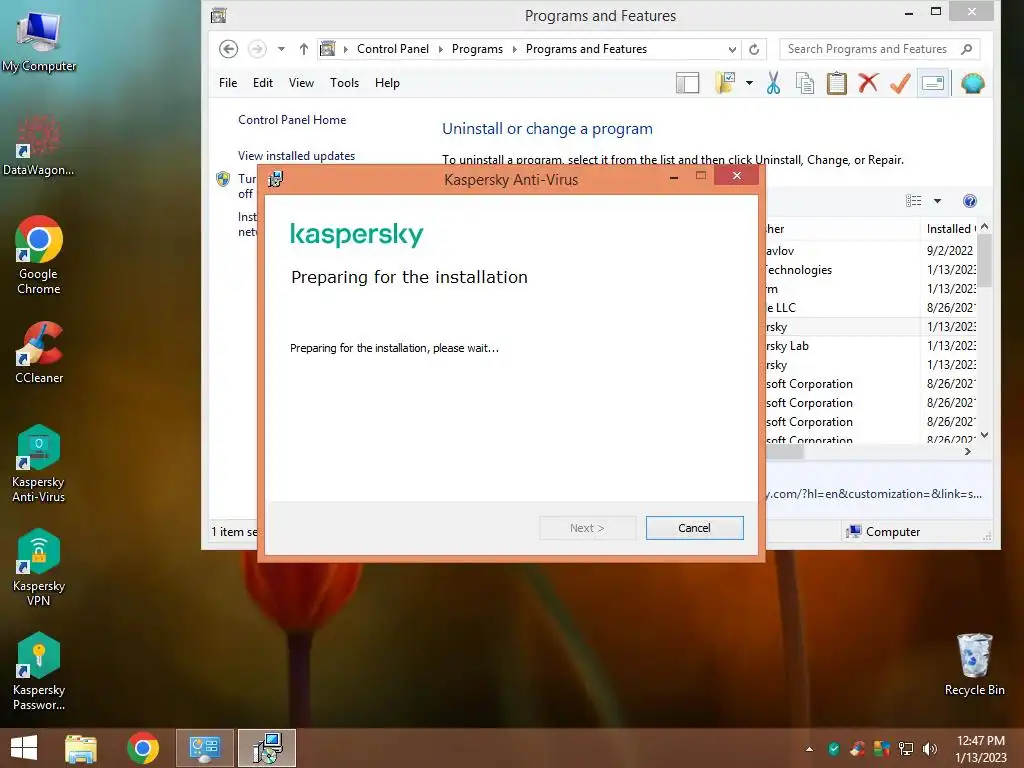Click the blue Help question mark
1024x768 pixels.
pos(970,201)
